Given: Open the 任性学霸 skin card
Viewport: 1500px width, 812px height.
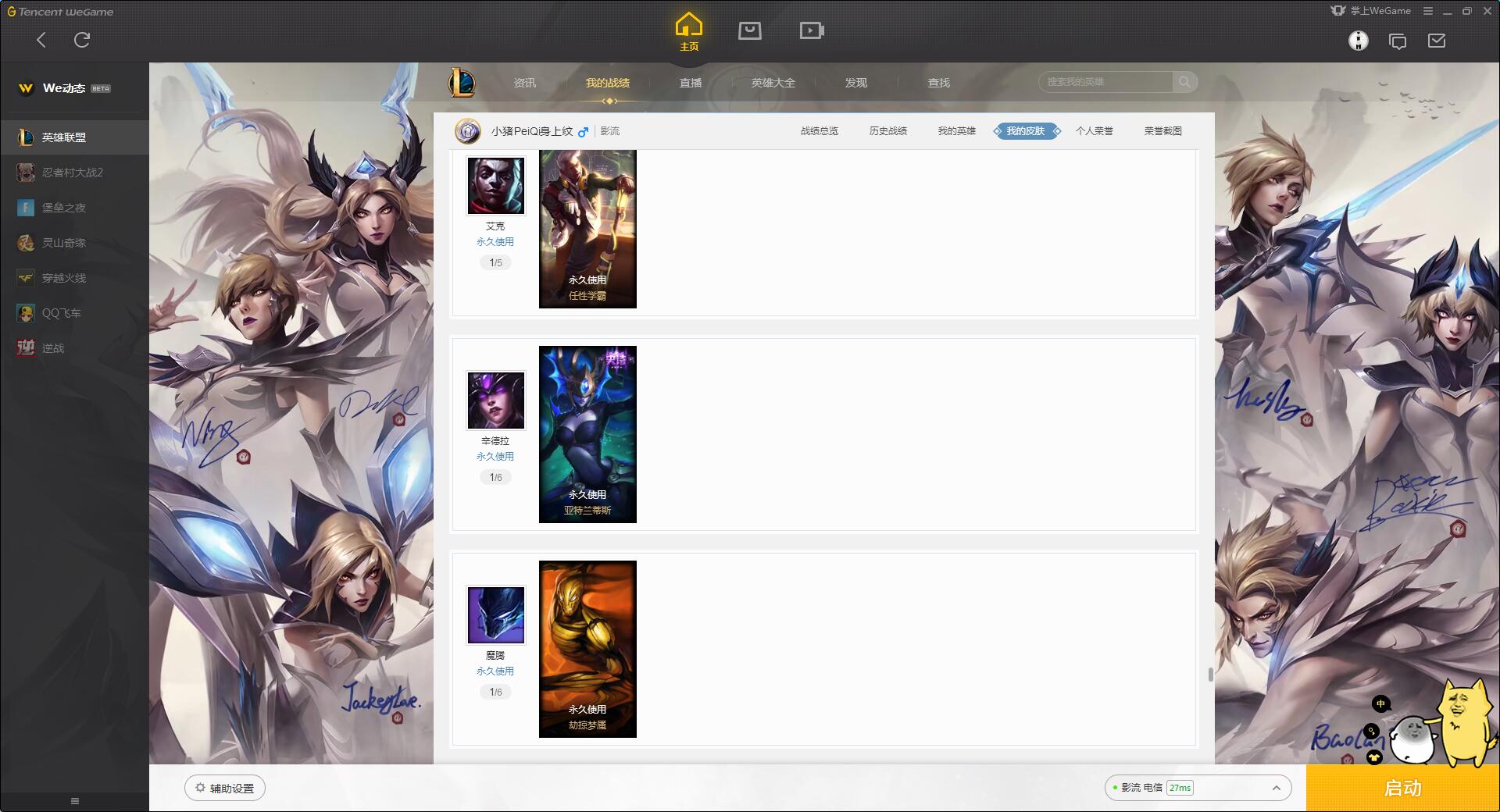Looking at the screenshot, I should coord(587,230).
